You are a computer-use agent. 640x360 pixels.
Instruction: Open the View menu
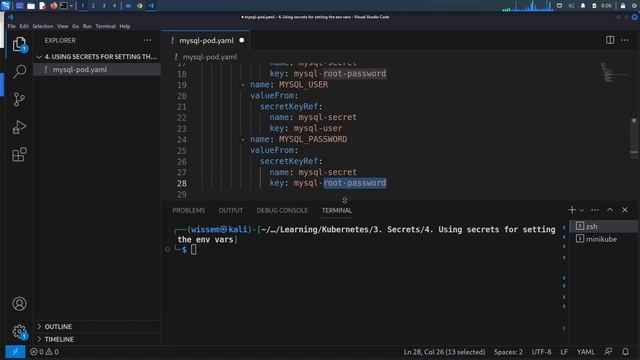tap(62, 26)
